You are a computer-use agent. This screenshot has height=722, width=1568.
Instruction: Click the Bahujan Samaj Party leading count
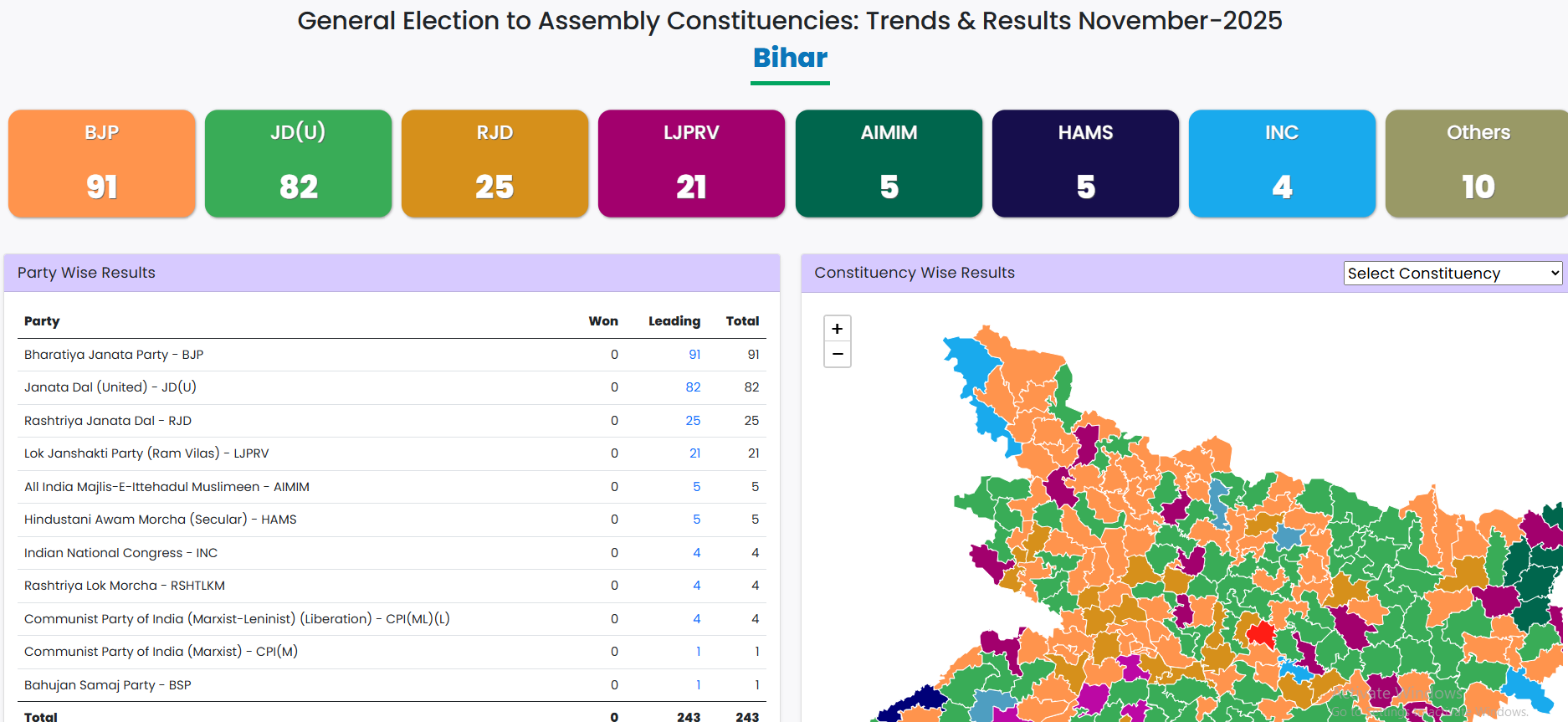click(698, 685)
